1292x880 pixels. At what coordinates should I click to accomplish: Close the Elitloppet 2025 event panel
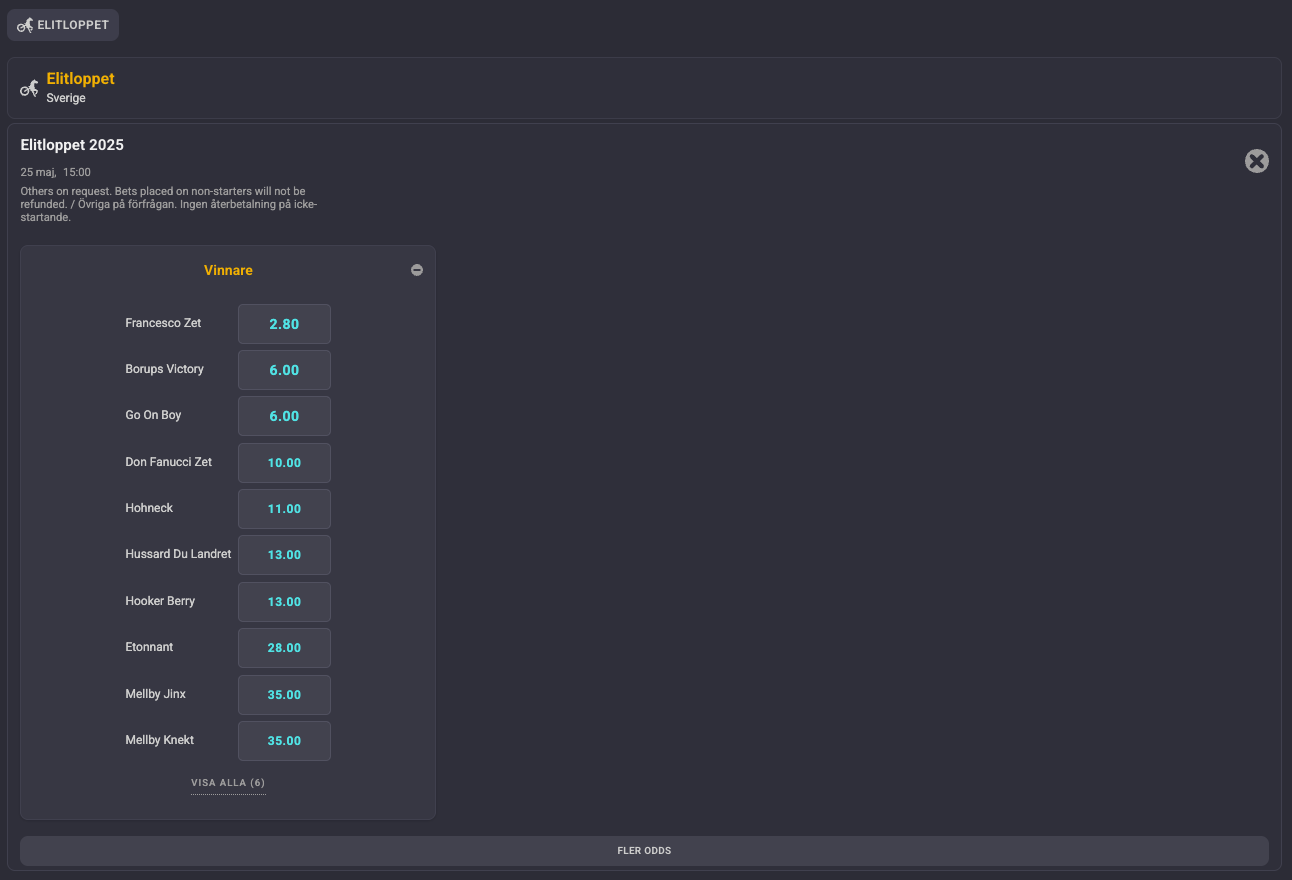coord(1257,161)
